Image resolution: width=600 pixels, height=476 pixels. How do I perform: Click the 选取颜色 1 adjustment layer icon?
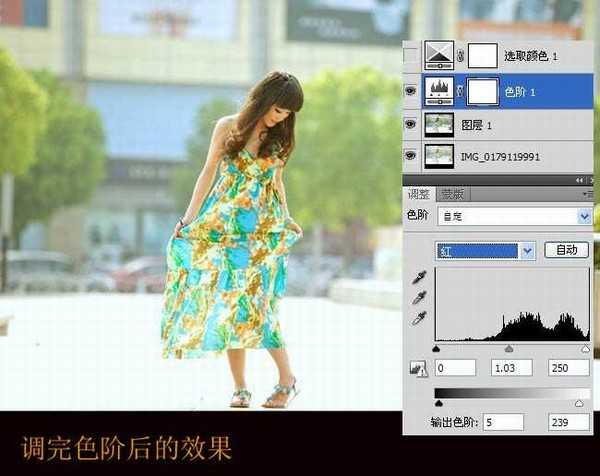point(439,56)
